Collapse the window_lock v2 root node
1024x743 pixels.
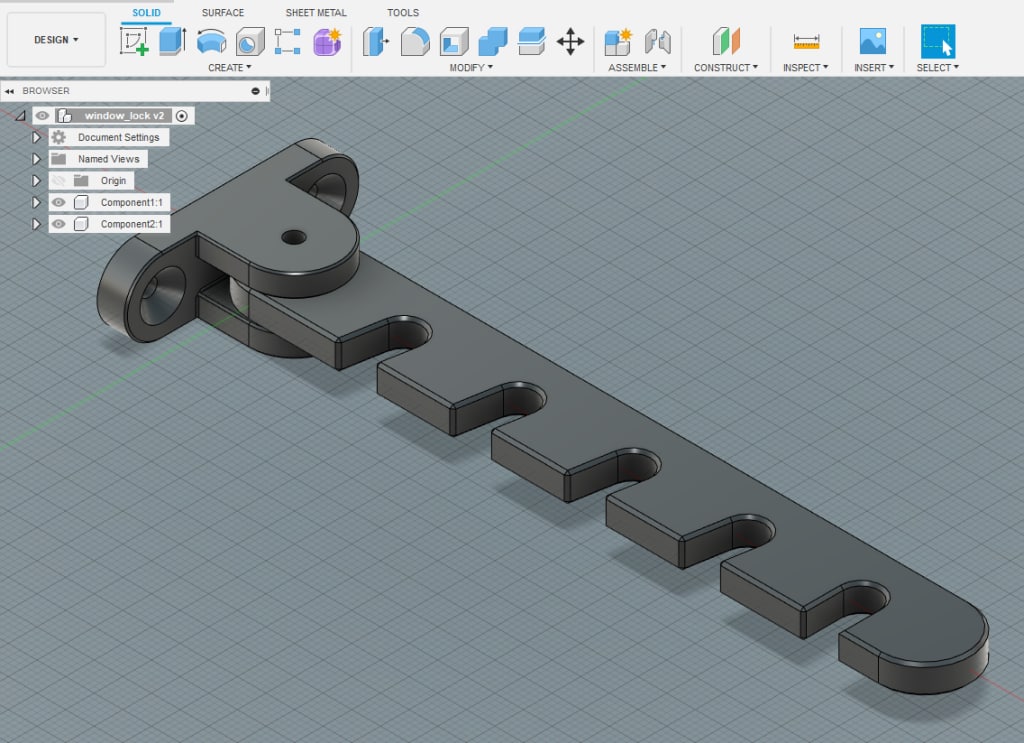click(21, 116)
